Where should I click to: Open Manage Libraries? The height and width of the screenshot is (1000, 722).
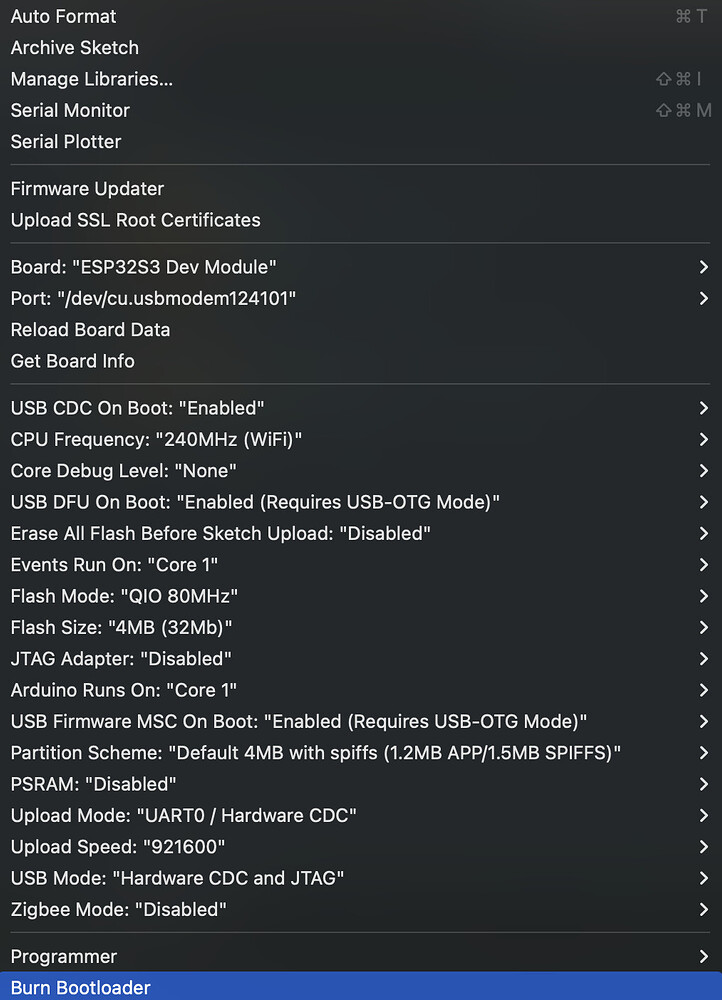tap(92, 79)
